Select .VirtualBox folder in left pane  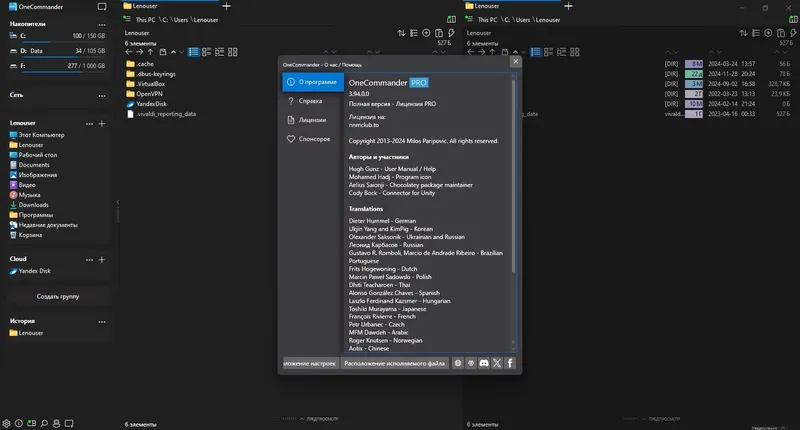145,84
